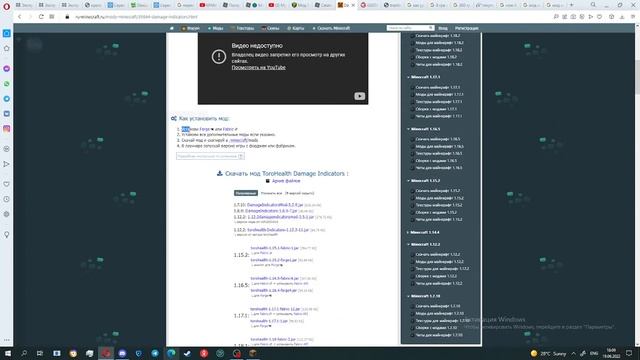This screenshot has height=360, width=640.
Task: Click the Вход login link
Action: tap(443, 28)
